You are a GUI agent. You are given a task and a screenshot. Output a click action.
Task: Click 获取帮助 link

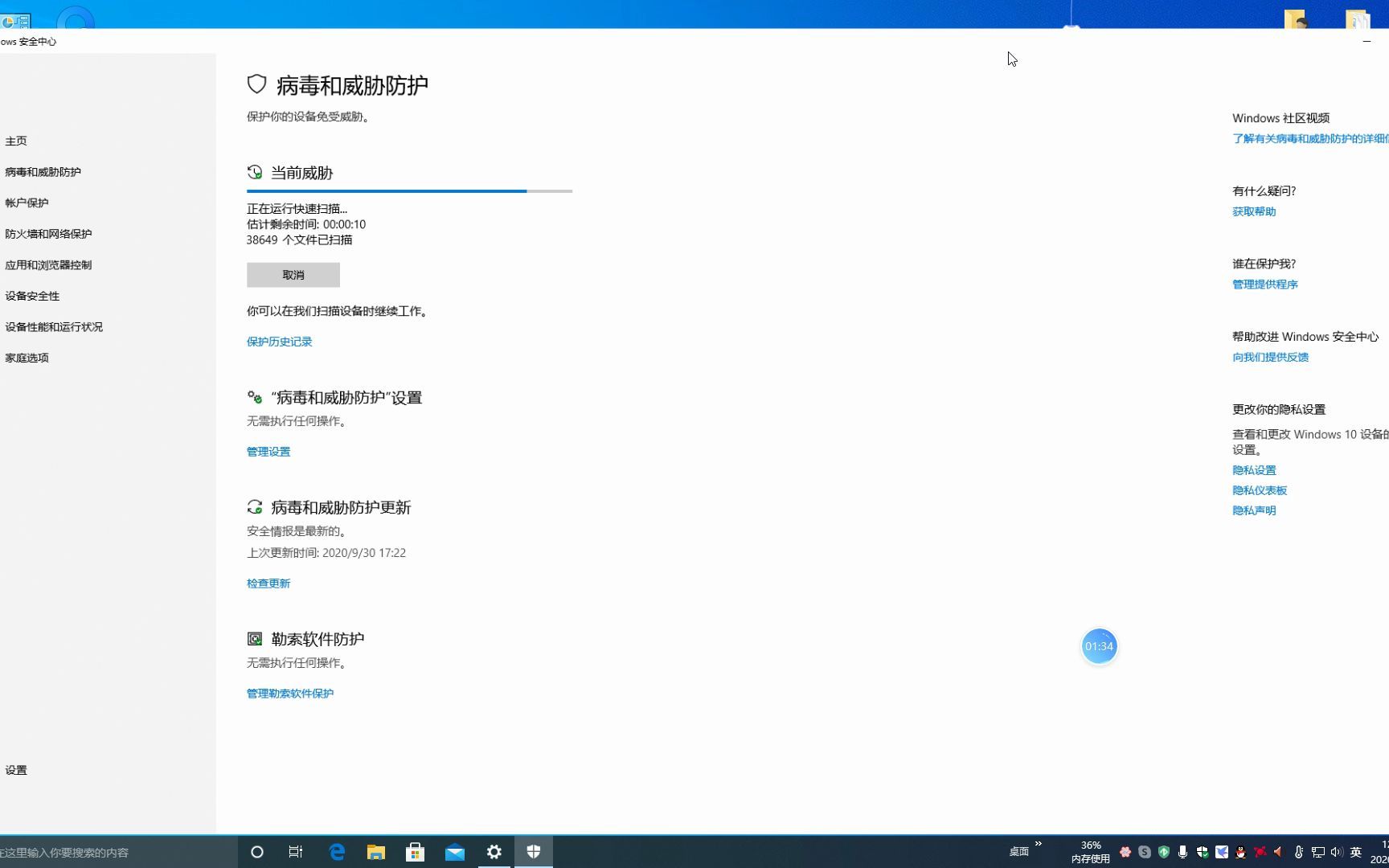(1254, 211)
